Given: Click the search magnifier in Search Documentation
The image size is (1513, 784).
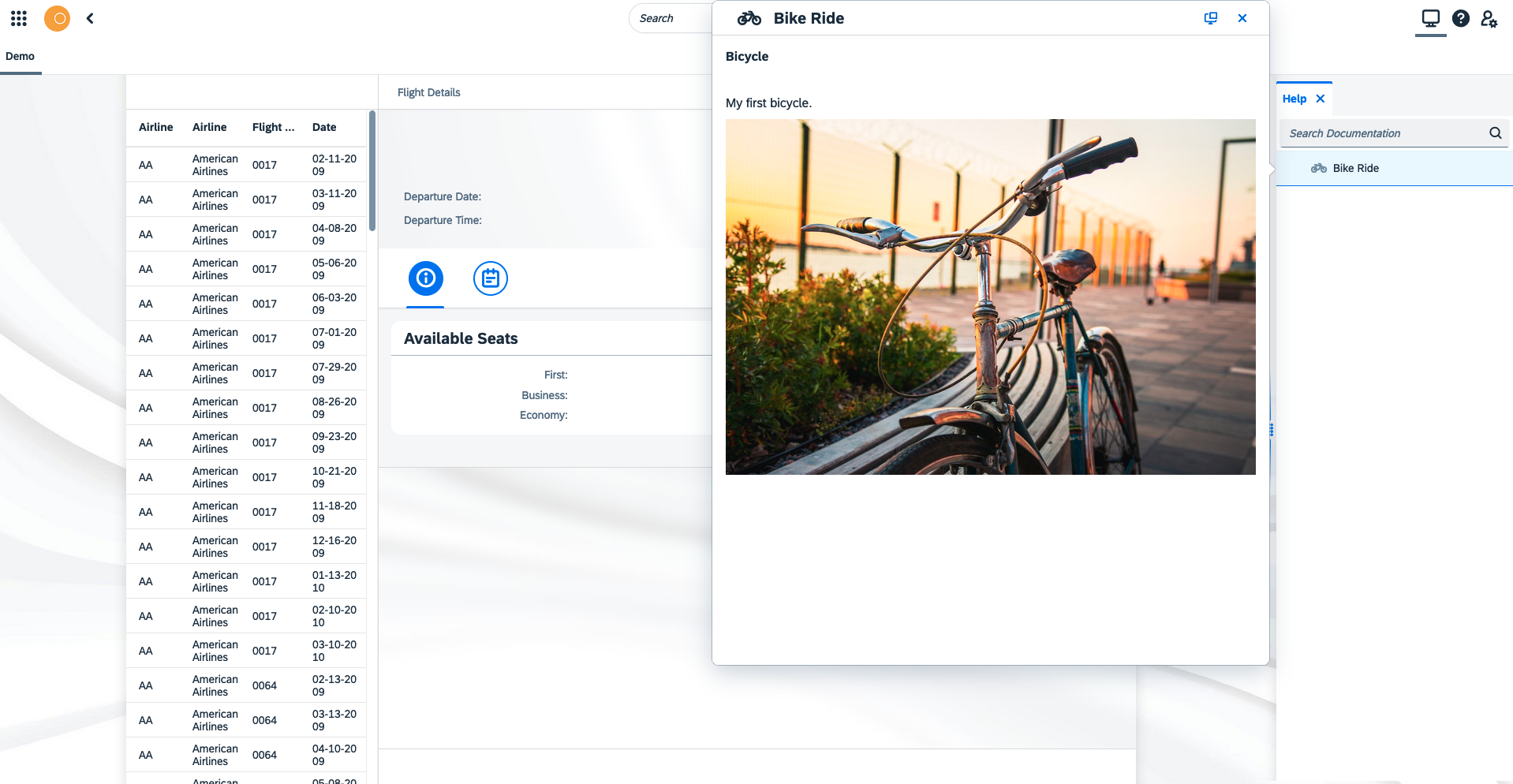Looking at the screenshot, I should coord(1495,133).
